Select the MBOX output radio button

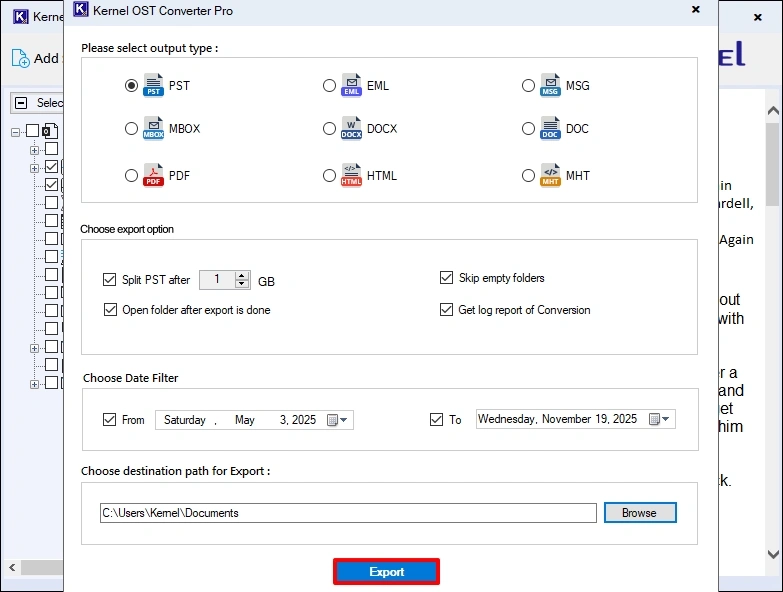[x=131, y=129]
